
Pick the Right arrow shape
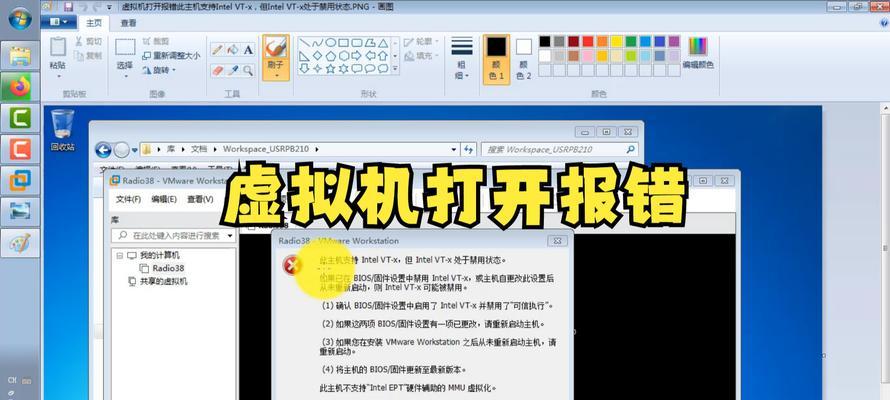356,56
